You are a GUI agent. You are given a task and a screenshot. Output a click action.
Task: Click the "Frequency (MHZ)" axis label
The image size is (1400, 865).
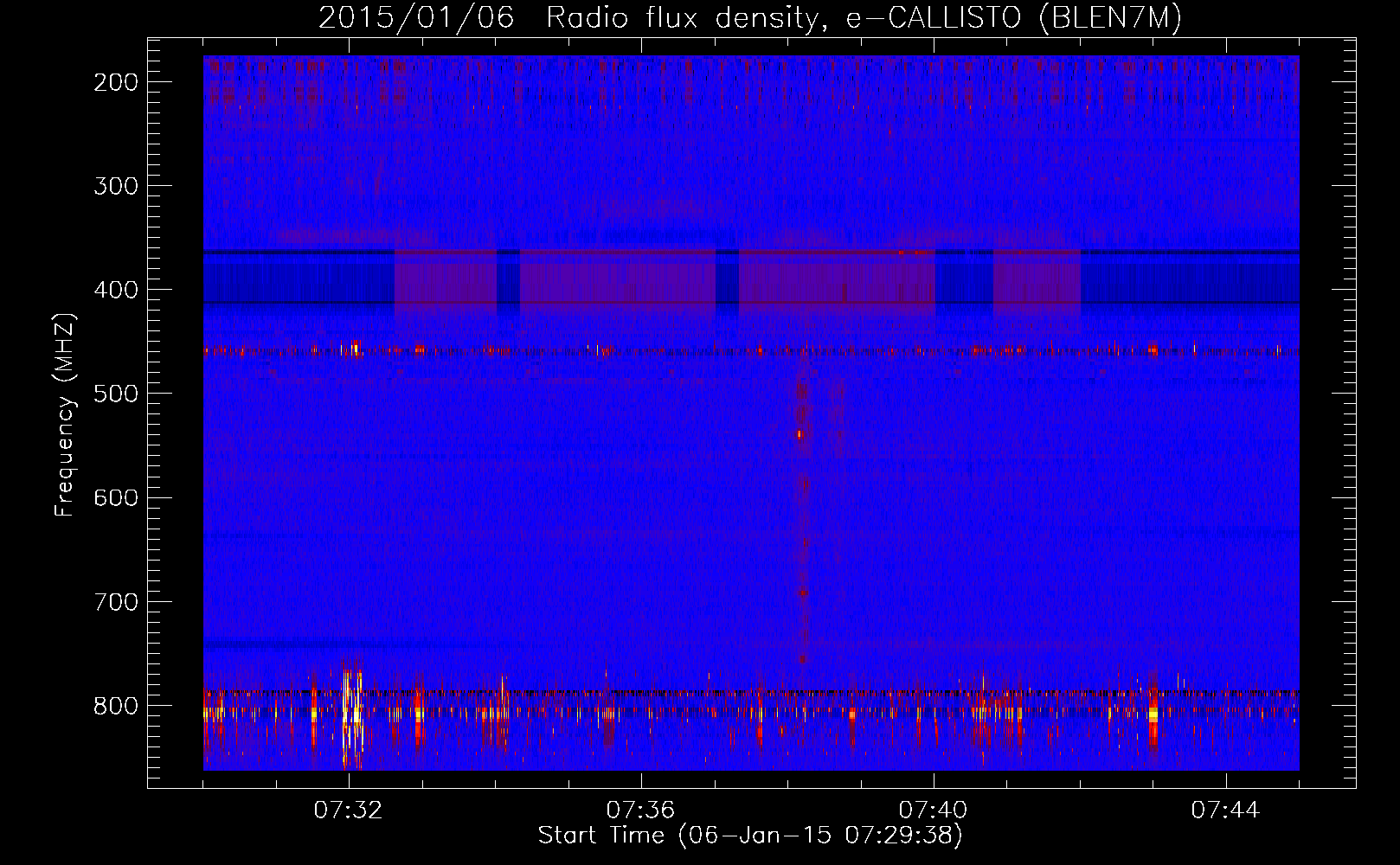coord(64,414)
